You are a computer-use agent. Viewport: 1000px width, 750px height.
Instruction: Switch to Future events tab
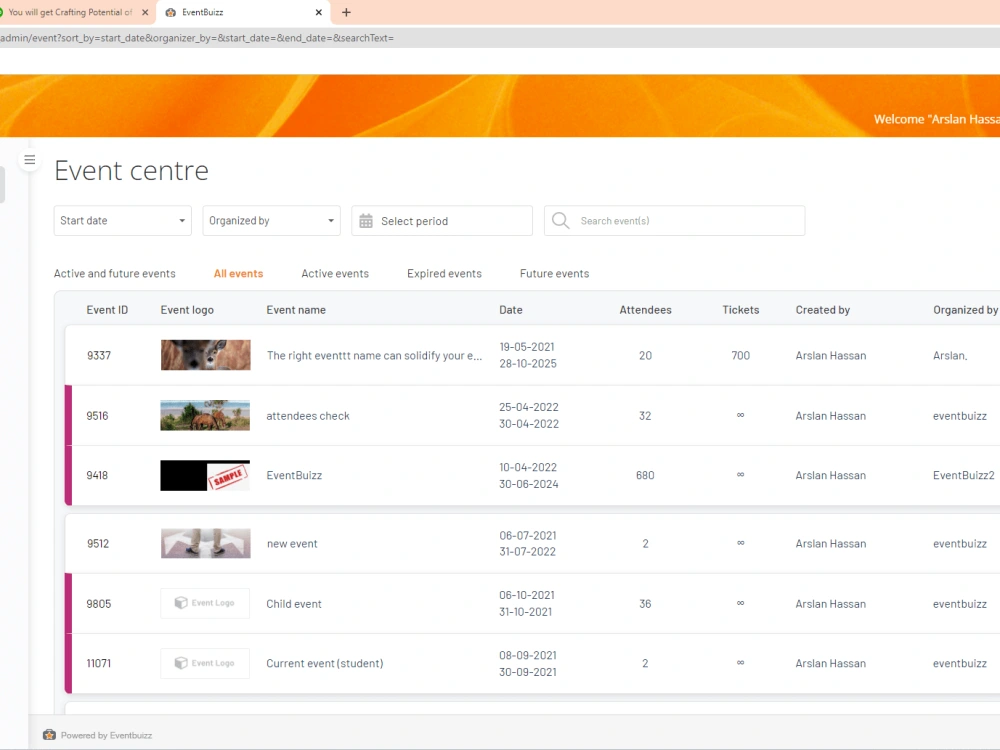point(555,274)
